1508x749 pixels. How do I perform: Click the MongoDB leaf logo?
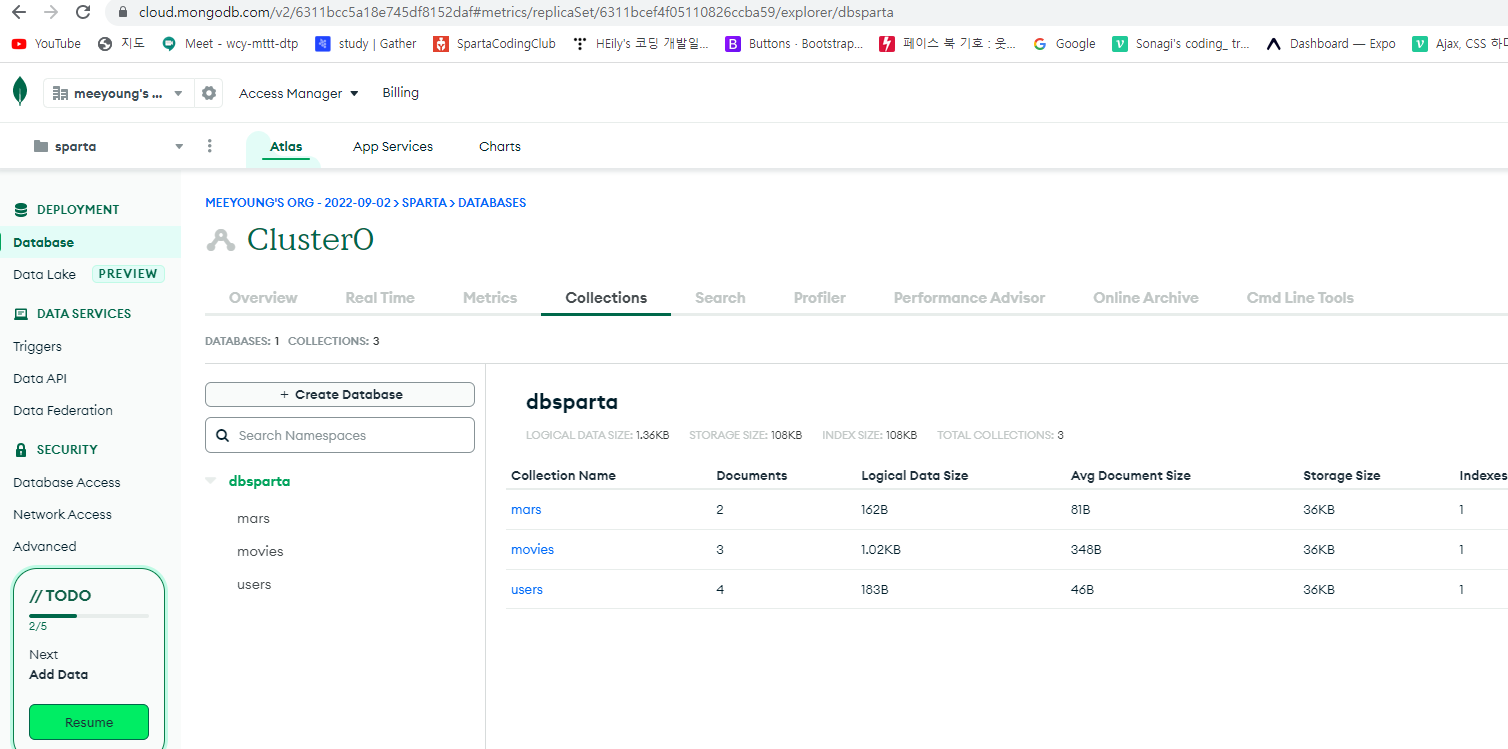20,92
